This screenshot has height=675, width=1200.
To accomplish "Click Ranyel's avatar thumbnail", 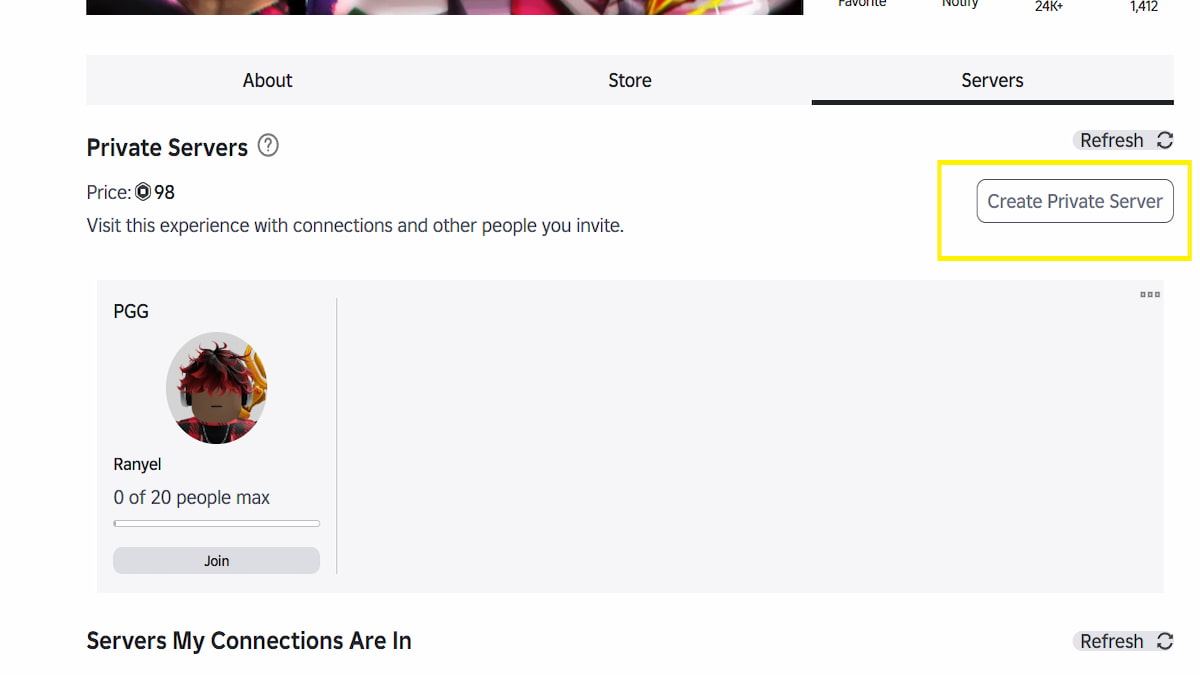I will click(216, 388).
